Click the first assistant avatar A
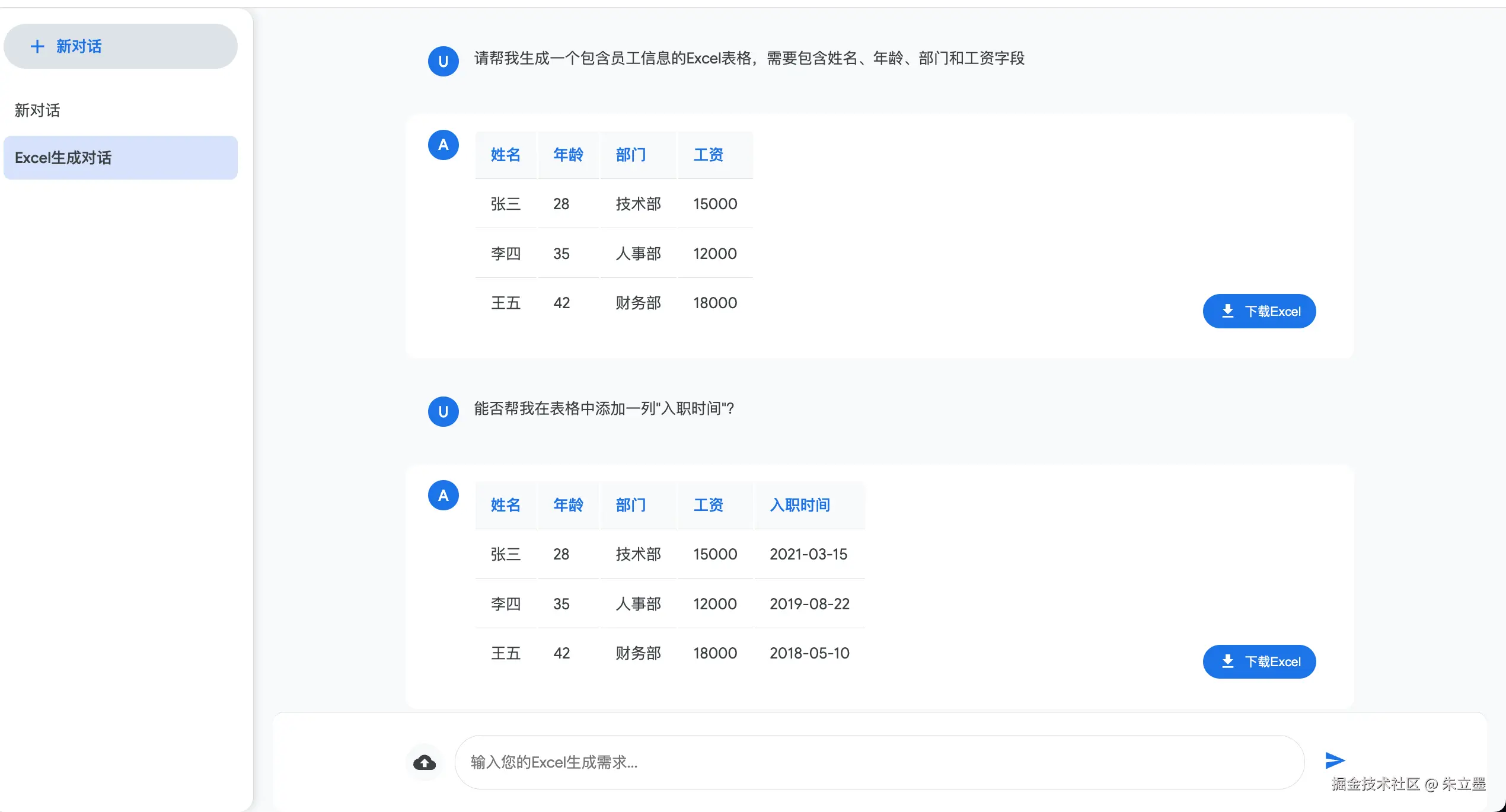 coord(443,145)
